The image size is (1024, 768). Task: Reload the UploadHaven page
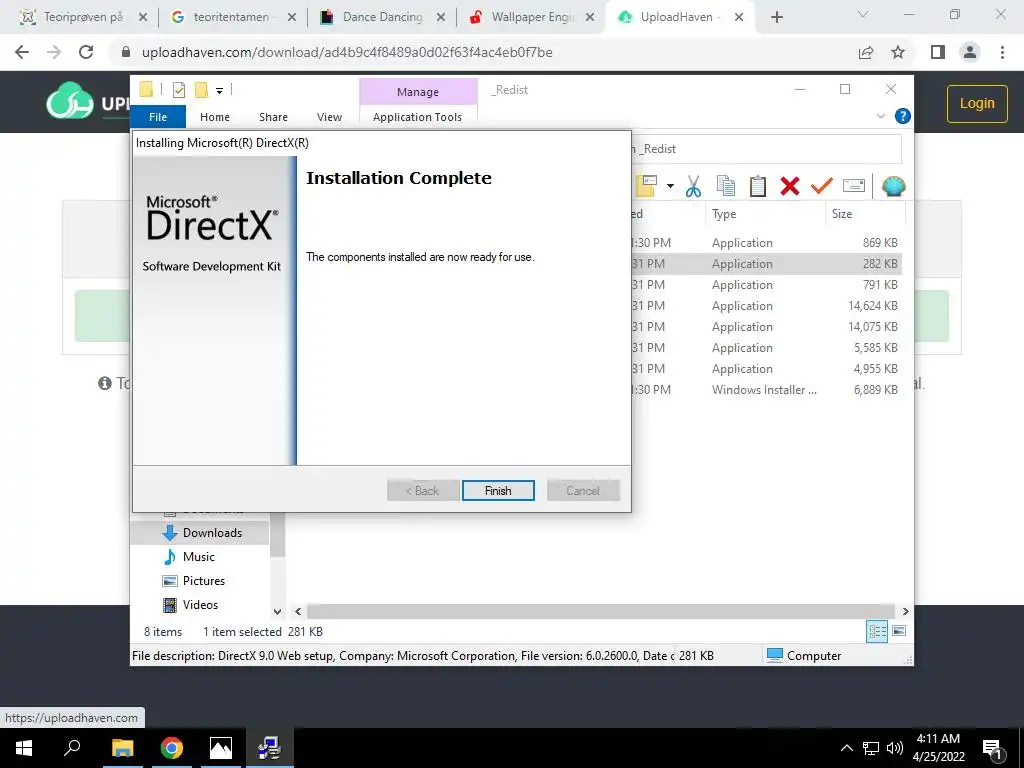click(x=86, y=52)
